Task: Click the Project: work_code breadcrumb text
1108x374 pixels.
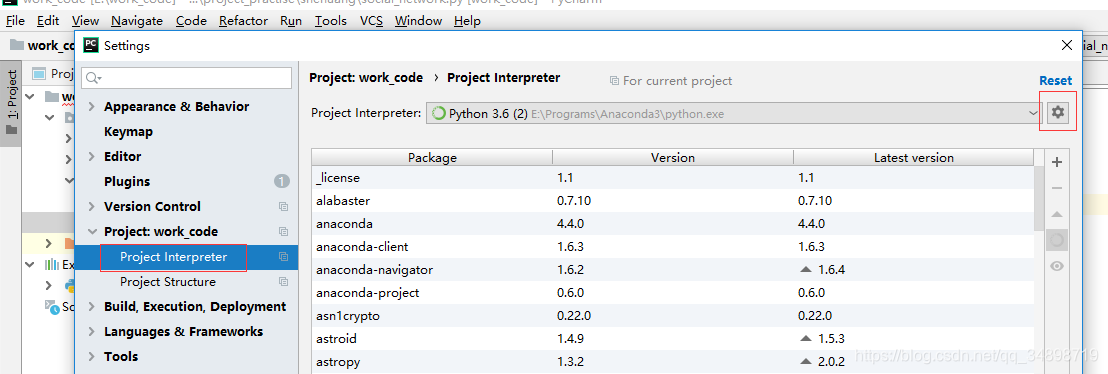Action: coord(366,78)
